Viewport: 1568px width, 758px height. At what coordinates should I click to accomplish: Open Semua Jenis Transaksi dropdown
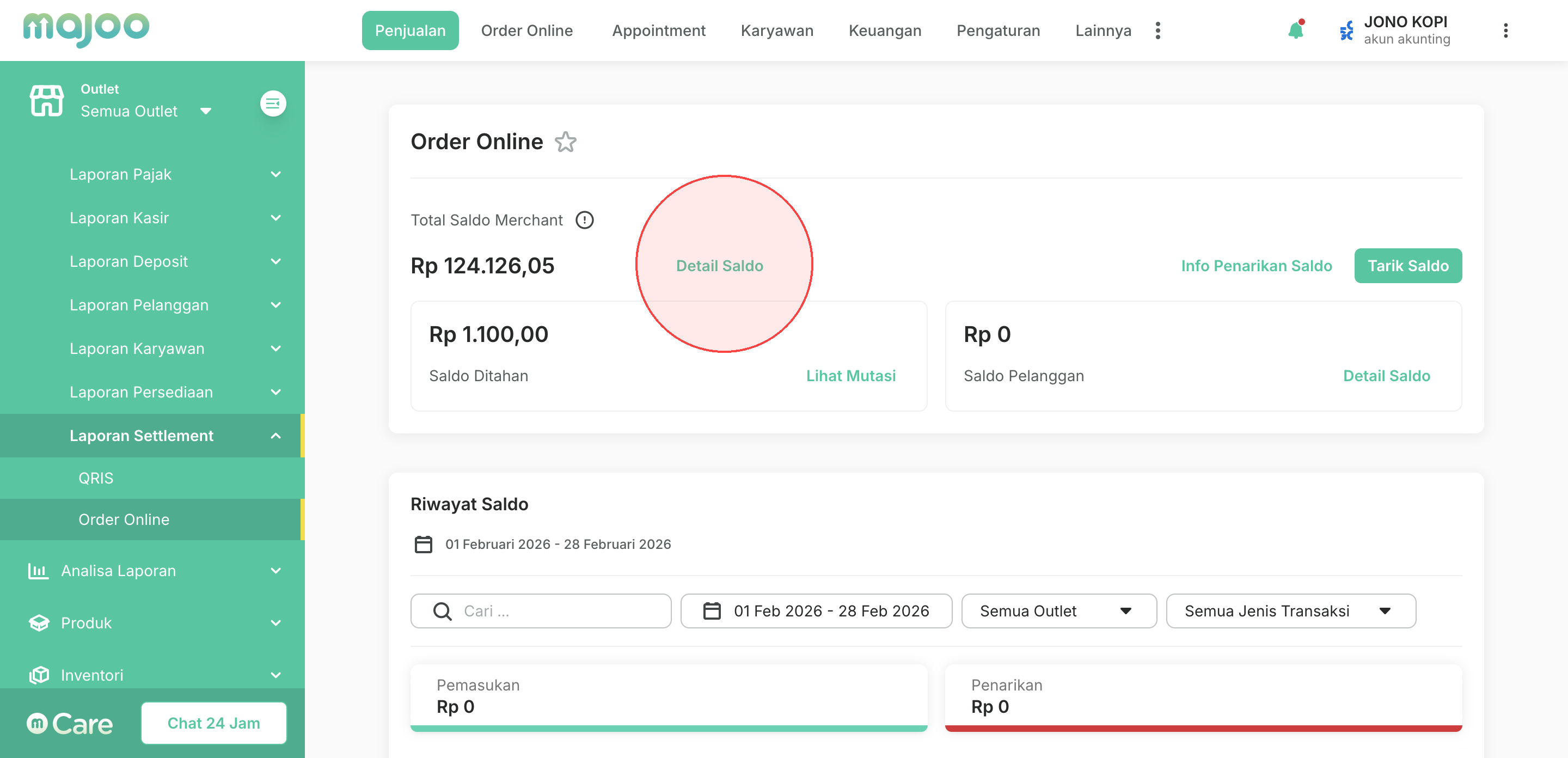[1290, 610]
